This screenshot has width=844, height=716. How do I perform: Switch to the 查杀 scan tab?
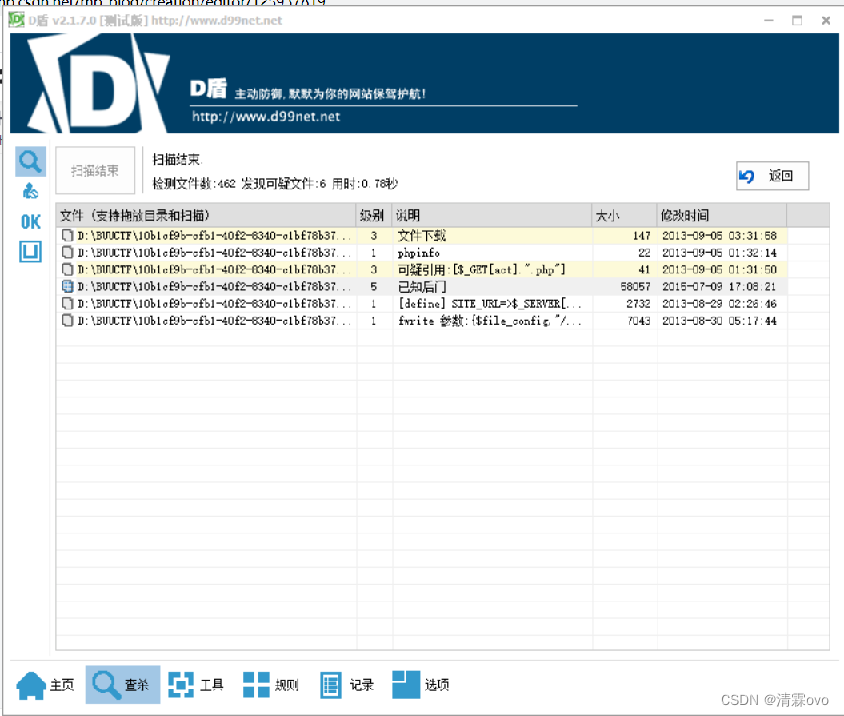tap(123, 685)
